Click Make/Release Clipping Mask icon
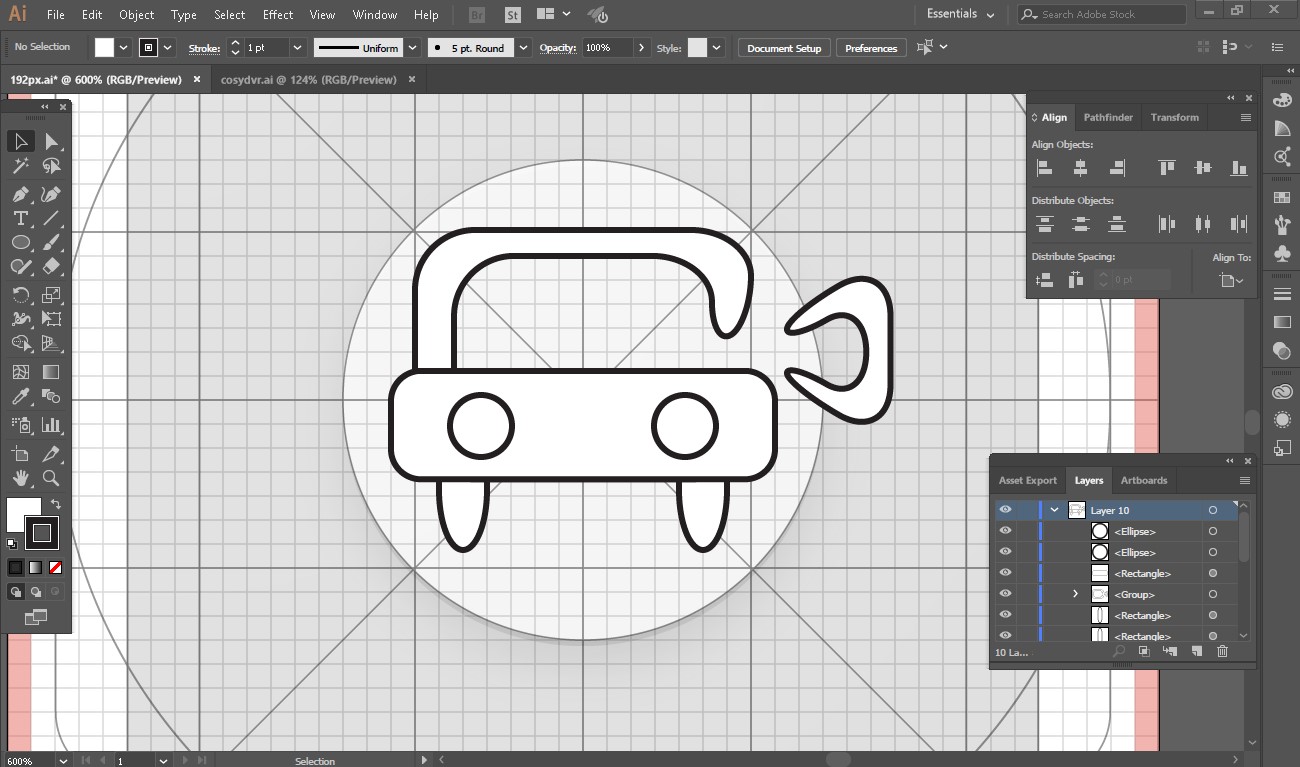The image size is (1300, 767). coord(1144,652)
